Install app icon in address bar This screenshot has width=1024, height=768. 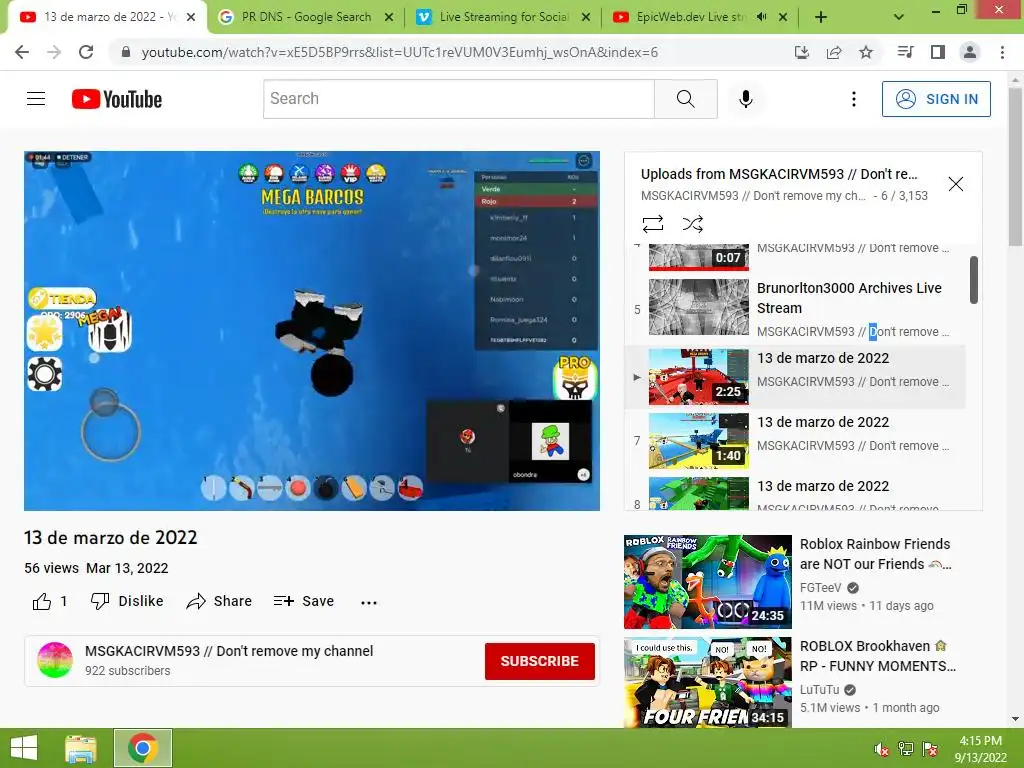pyautogui.click(x=802, y=52)
